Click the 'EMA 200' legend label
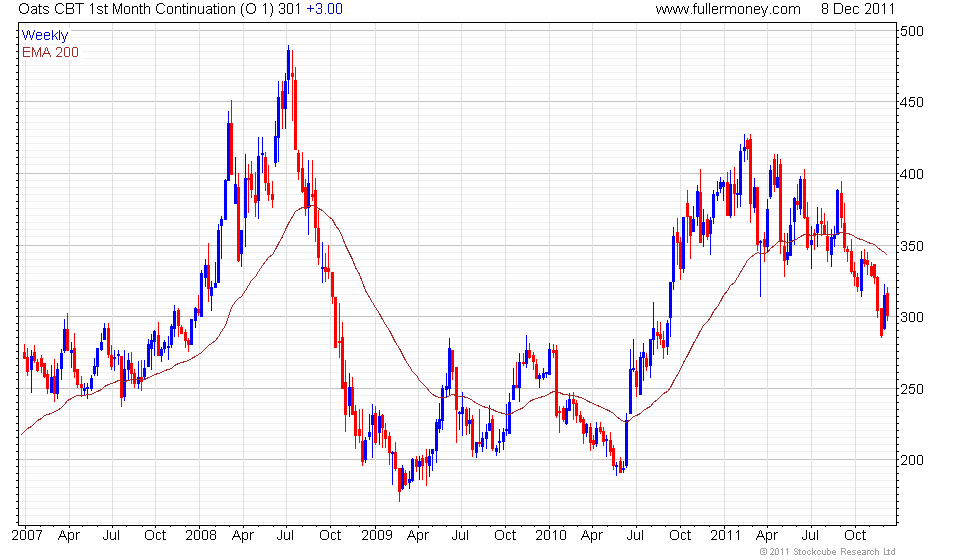Viewport: 980px width, 560px height. pos(50,52)
